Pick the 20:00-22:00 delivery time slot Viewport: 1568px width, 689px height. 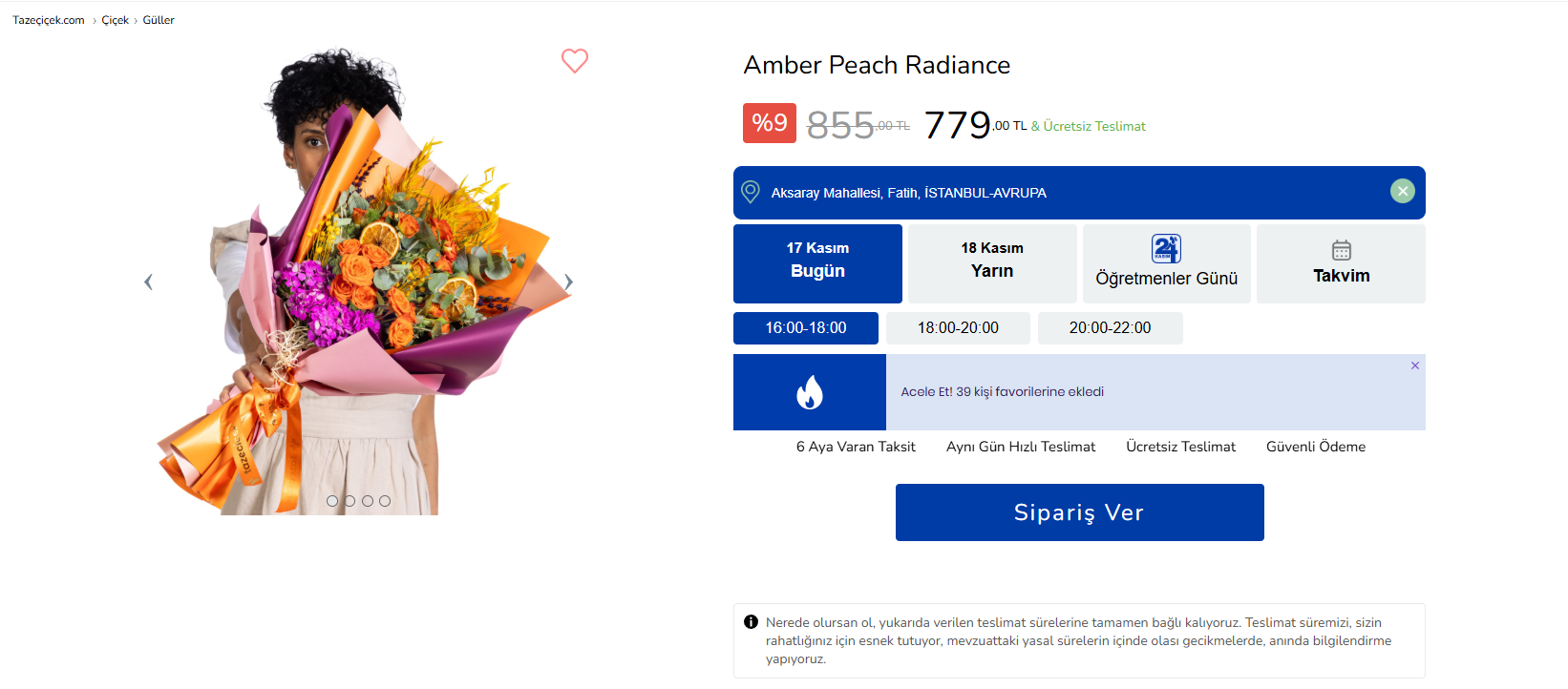(1110, 328)
